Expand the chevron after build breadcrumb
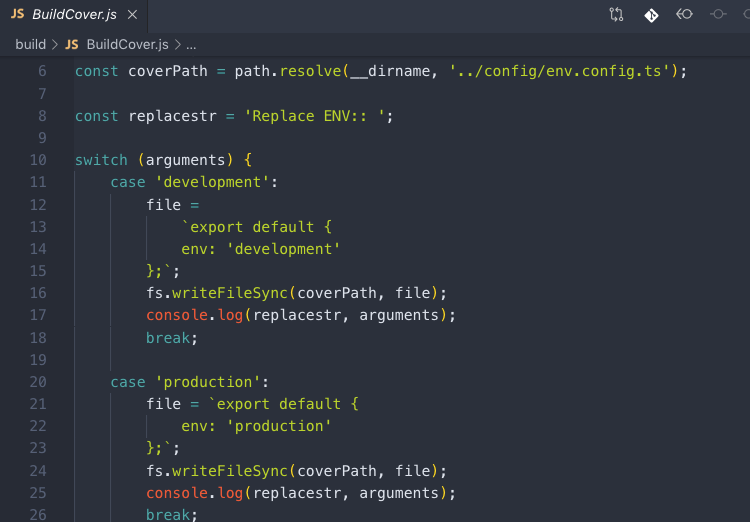The image size is (750, 522). coord(55,44)
